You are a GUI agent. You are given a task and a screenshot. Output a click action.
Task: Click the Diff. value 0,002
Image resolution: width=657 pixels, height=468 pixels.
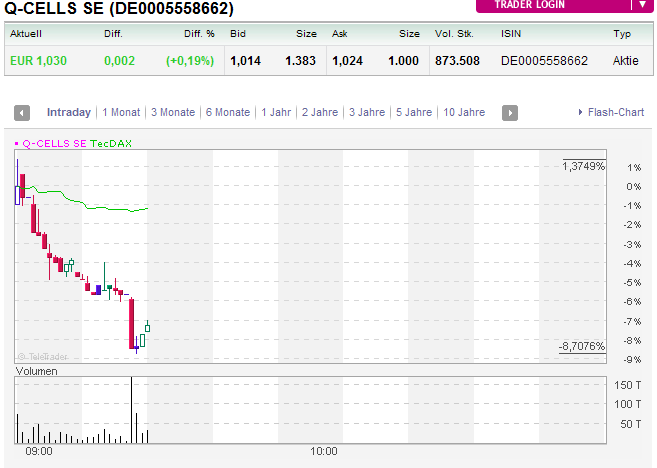tap(119, 61)
